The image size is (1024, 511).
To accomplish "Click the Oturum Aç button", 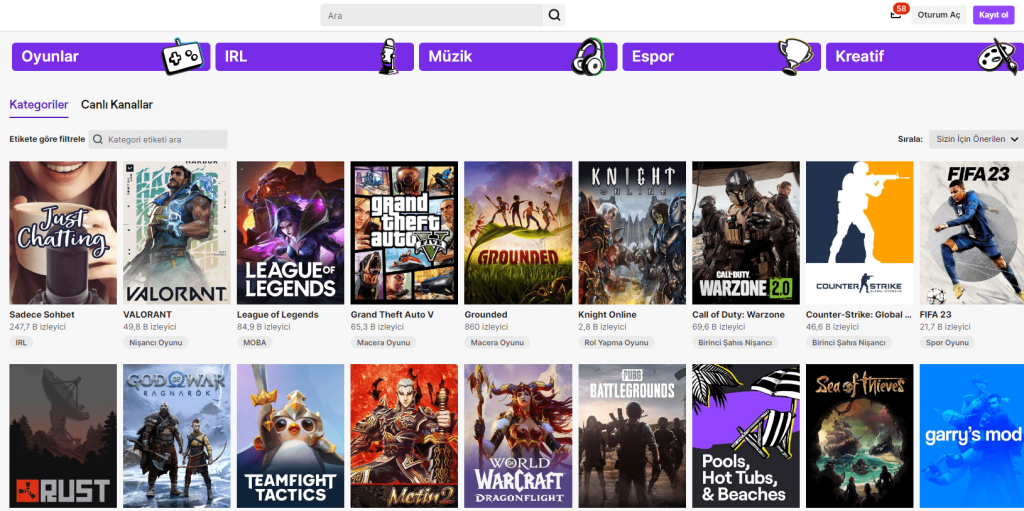I will pyautogui.click(x=938, y=15).
